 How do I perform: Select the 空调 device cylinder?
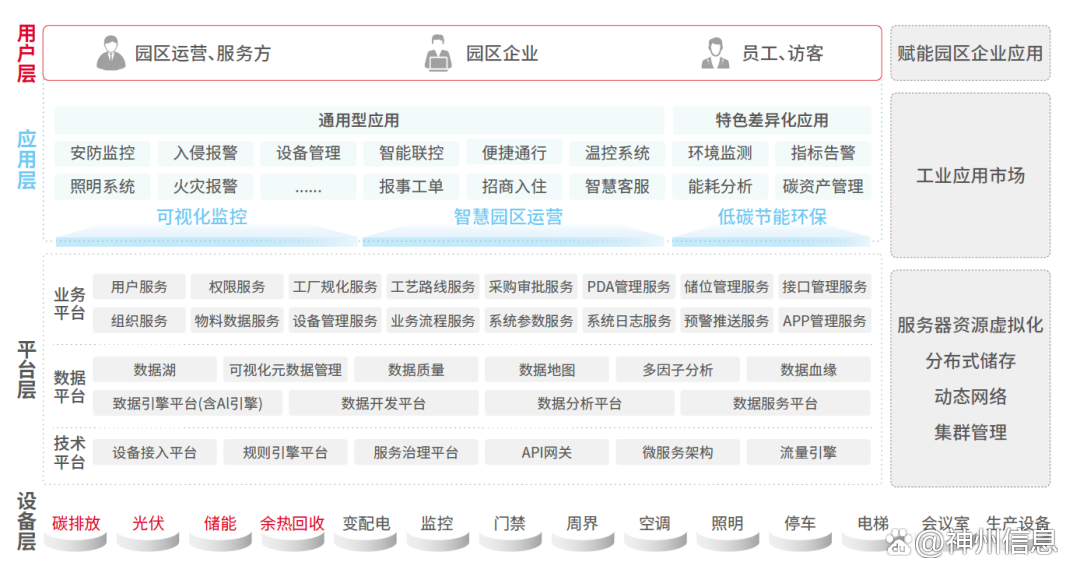(655, 541)
